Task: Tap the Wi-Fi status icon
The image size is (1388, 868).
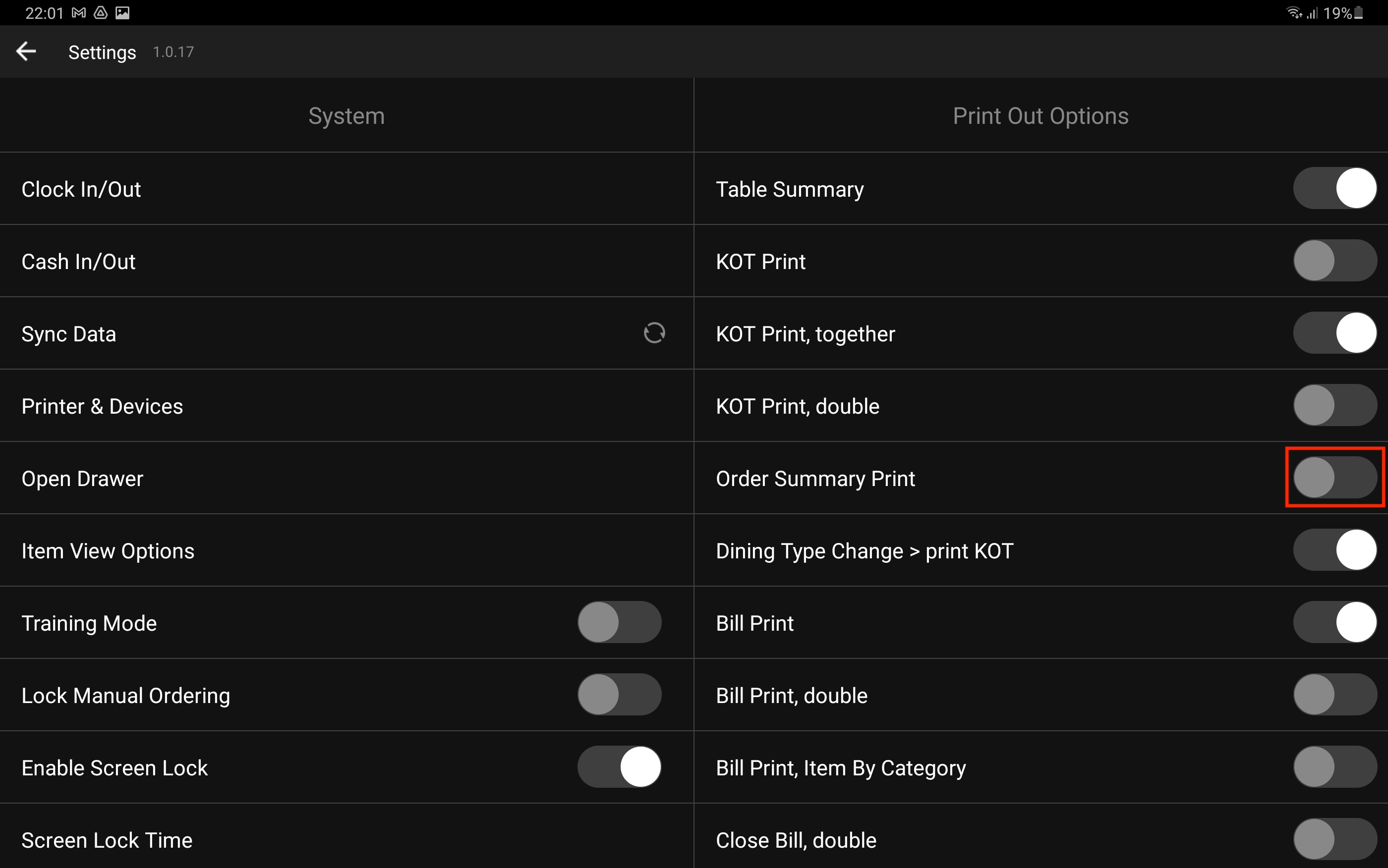Action: pos(1294,12)
